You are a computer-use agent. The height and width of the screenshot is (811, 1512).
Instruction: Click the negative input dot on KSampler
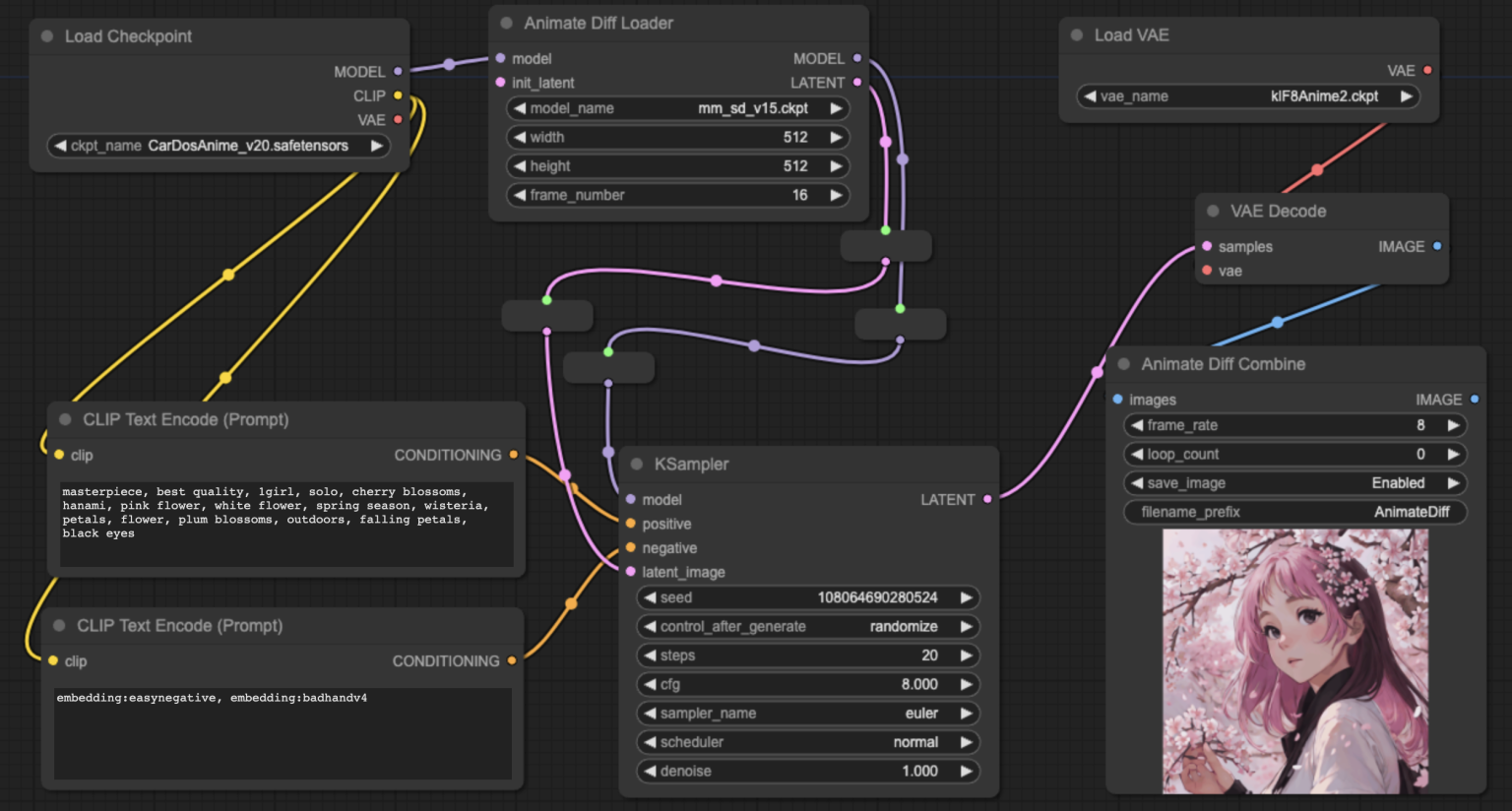point(631,548)
